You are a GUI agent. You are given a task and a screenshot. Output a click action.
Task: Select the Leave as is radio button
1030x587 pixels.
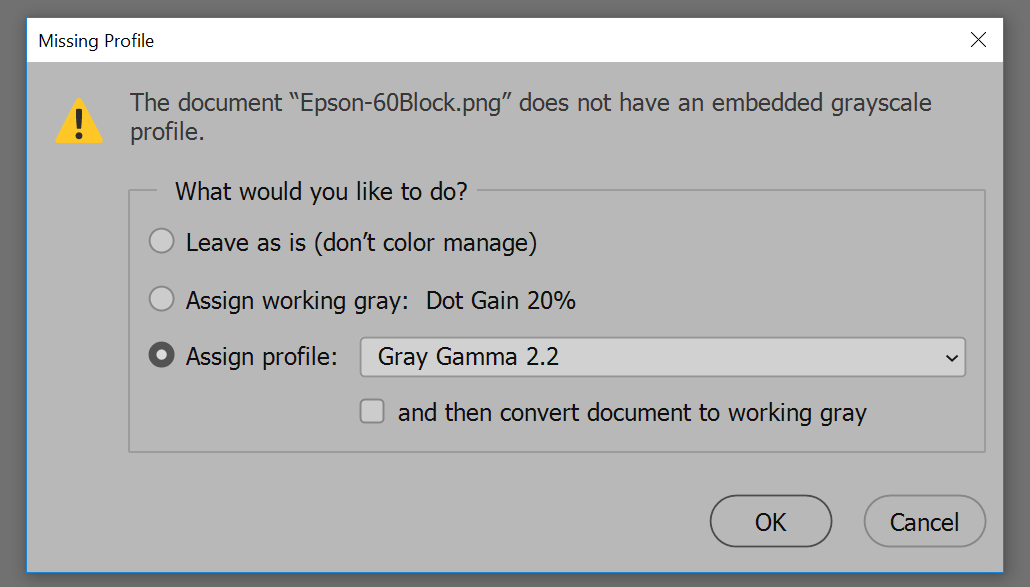(162, 242)
